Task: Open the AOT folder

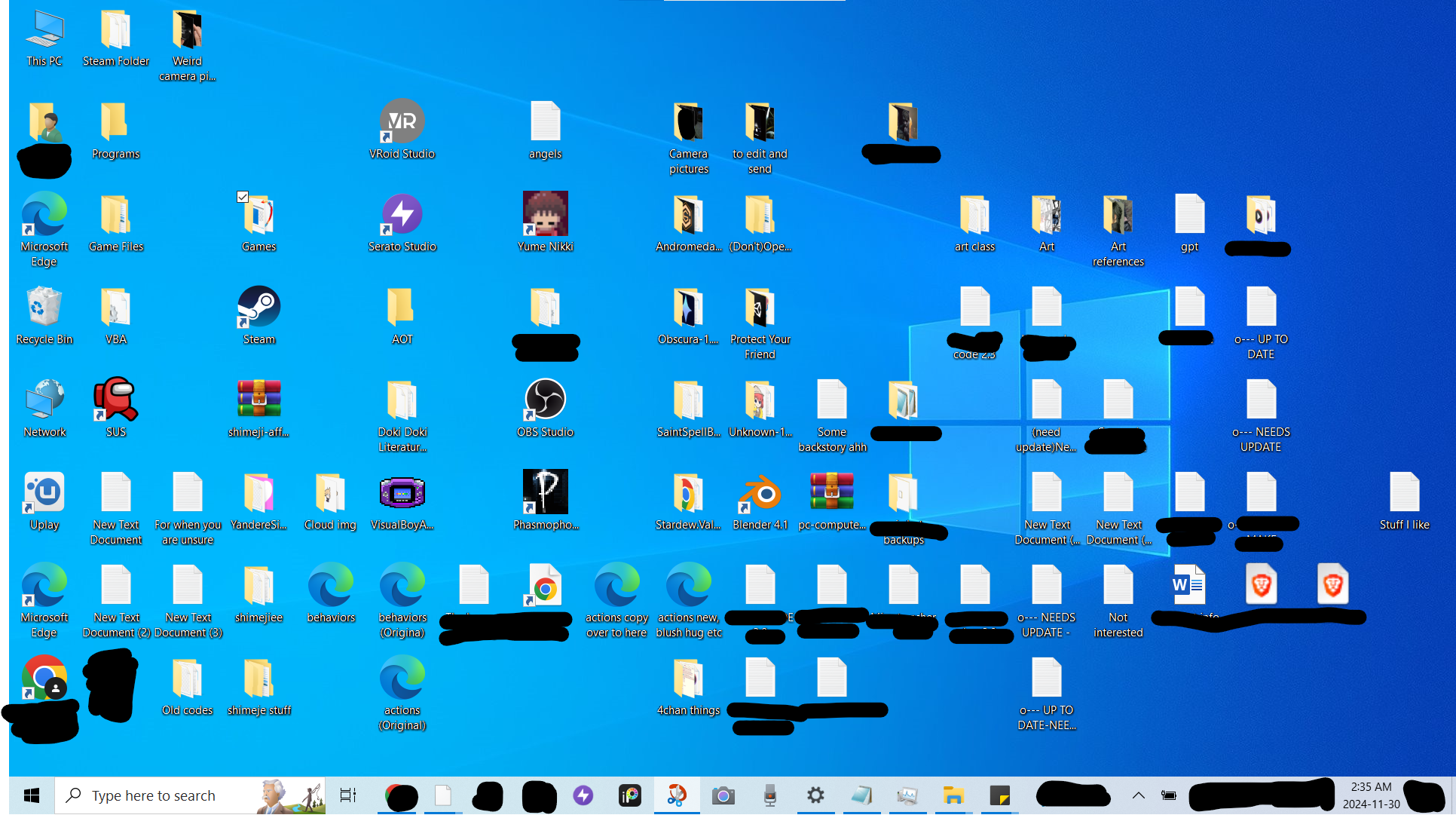Action: pyautogui.click(x=402, y=315)
